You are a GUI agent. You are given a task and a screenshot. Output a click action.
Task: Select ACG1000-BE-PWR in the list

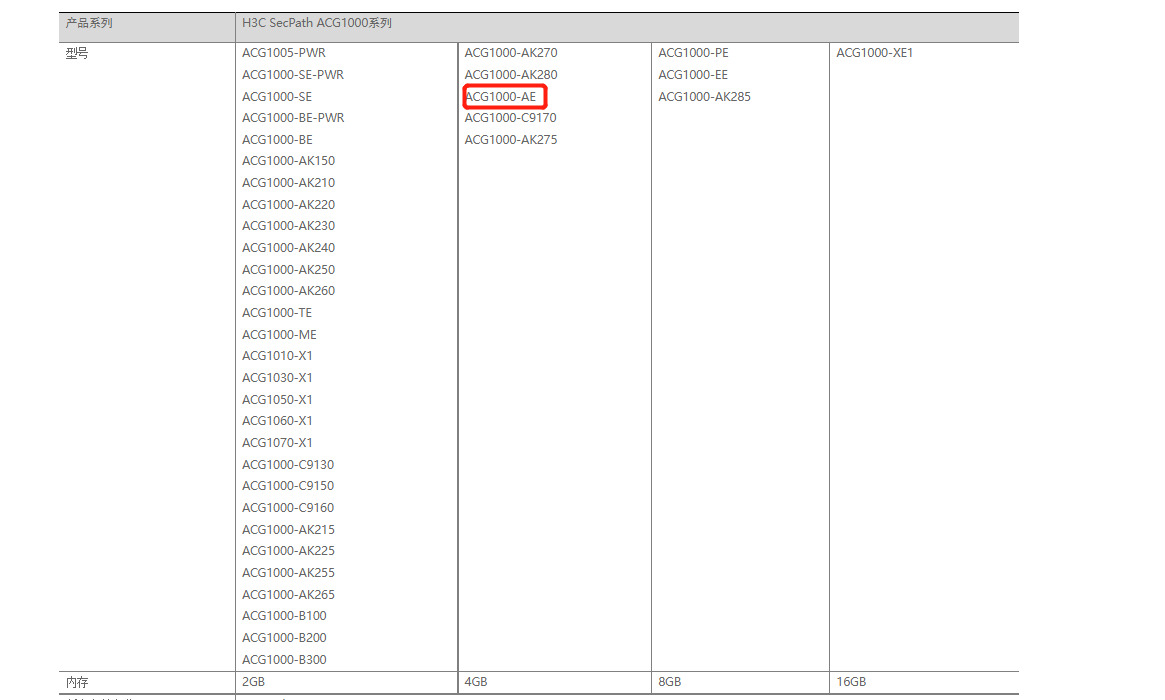293,117
